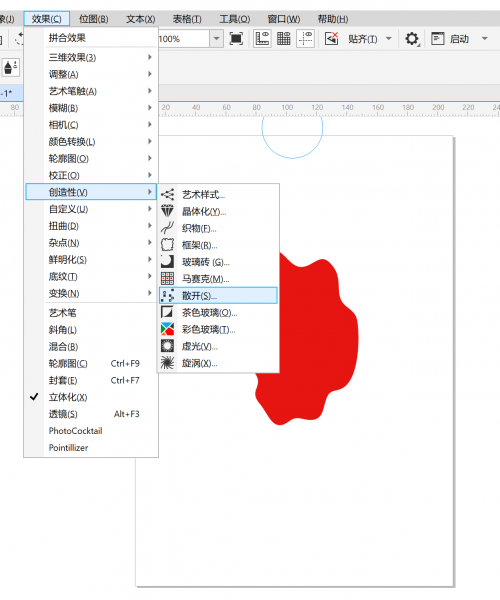Screen dimensions: 500x600
Task: Open the 校正(O) submenu entry
Action: pyautogui.click(x=91, y=175)
